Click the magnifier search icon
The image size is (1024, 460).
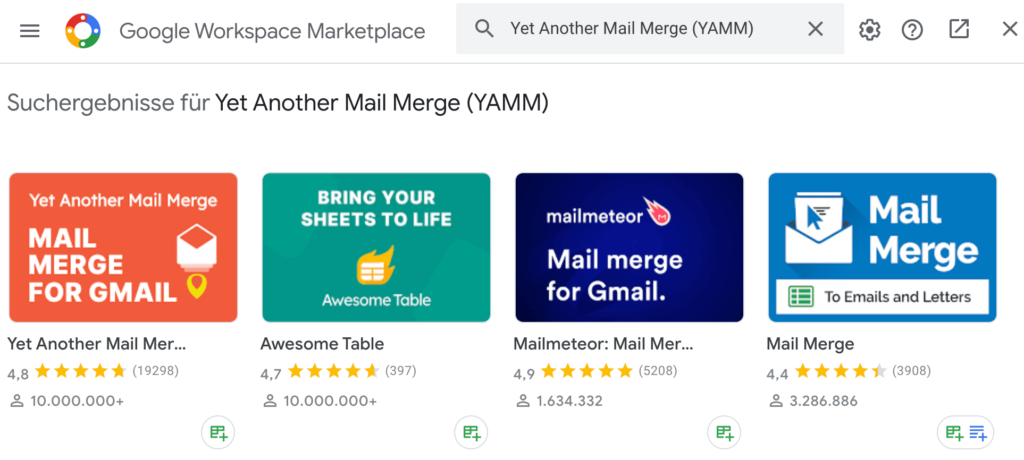[484, 29]
